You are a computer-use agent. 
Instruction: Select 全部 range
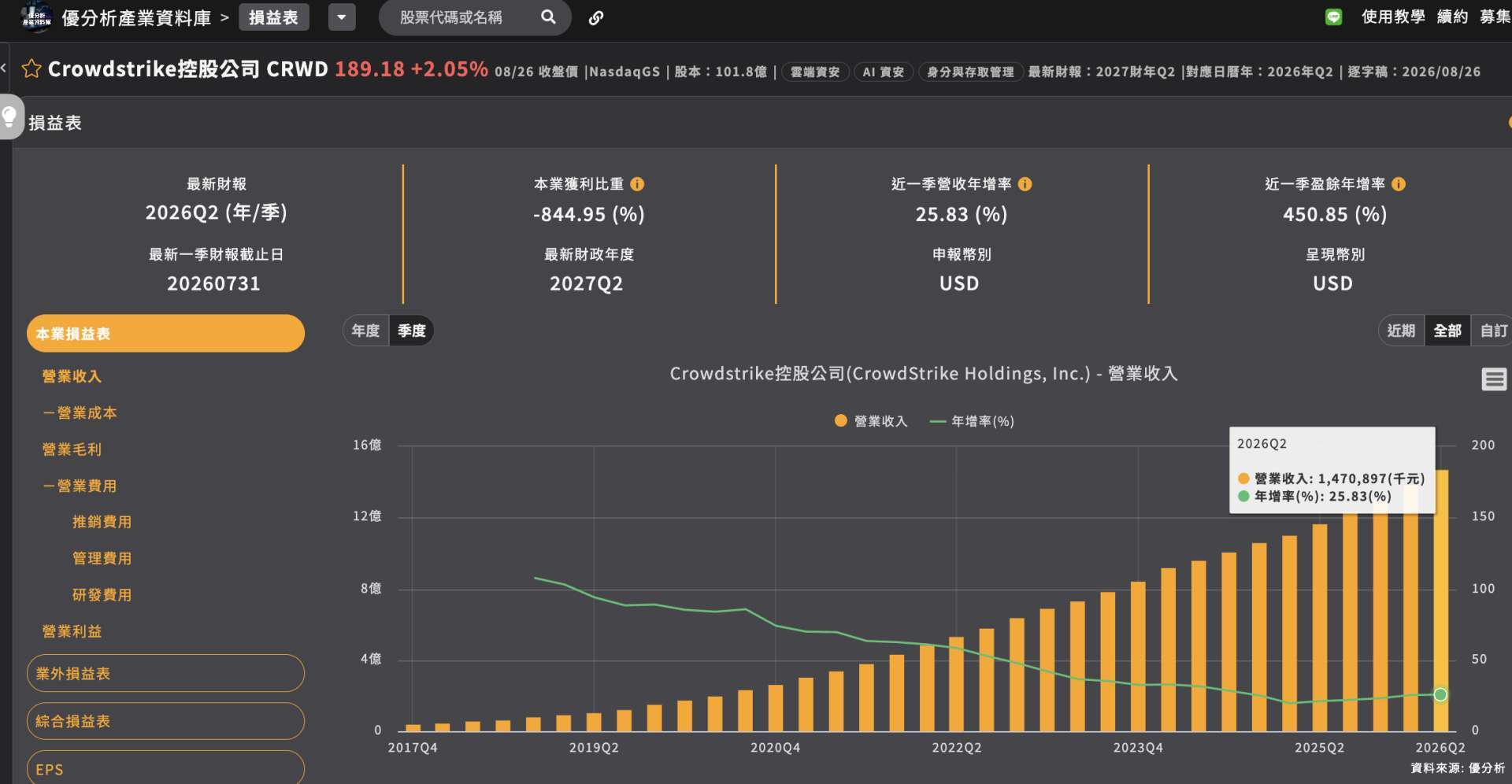(x=1447, y=331)
